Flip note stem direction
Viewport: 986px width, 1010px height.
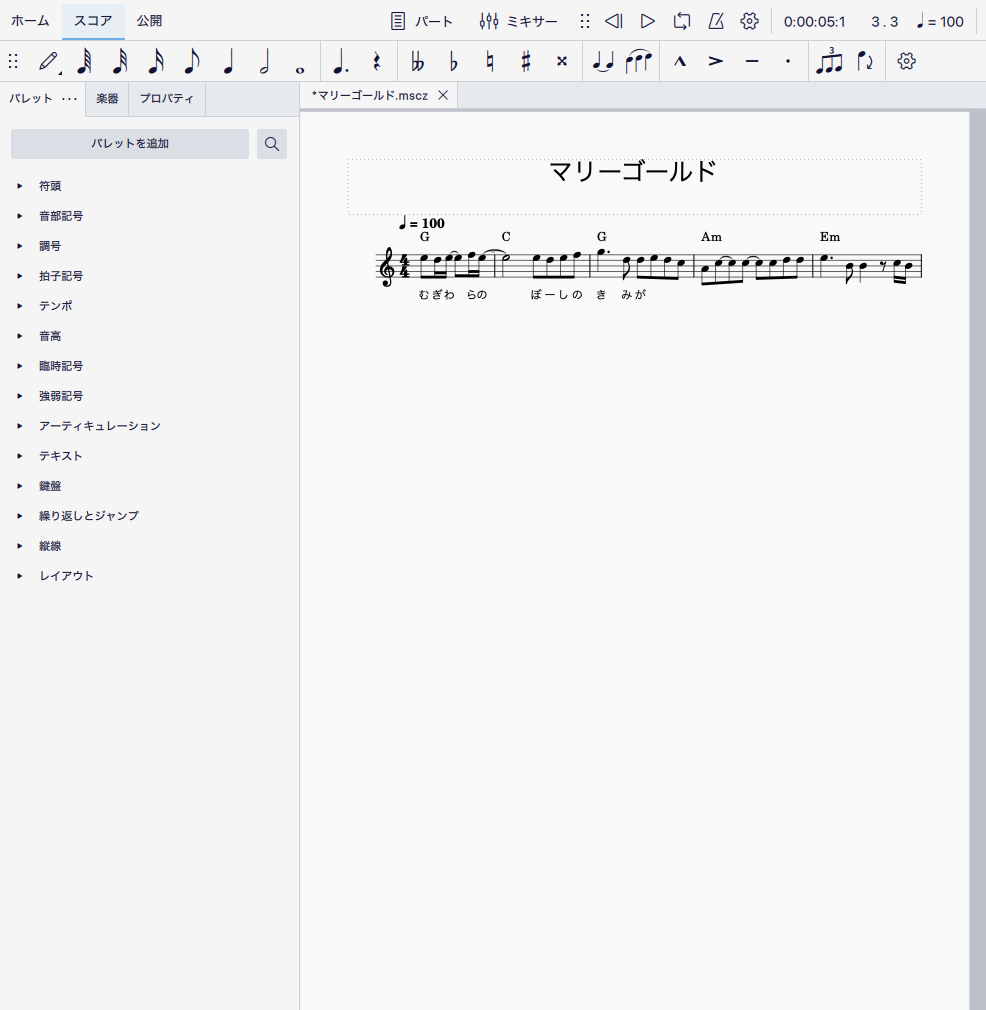point(865,61)
